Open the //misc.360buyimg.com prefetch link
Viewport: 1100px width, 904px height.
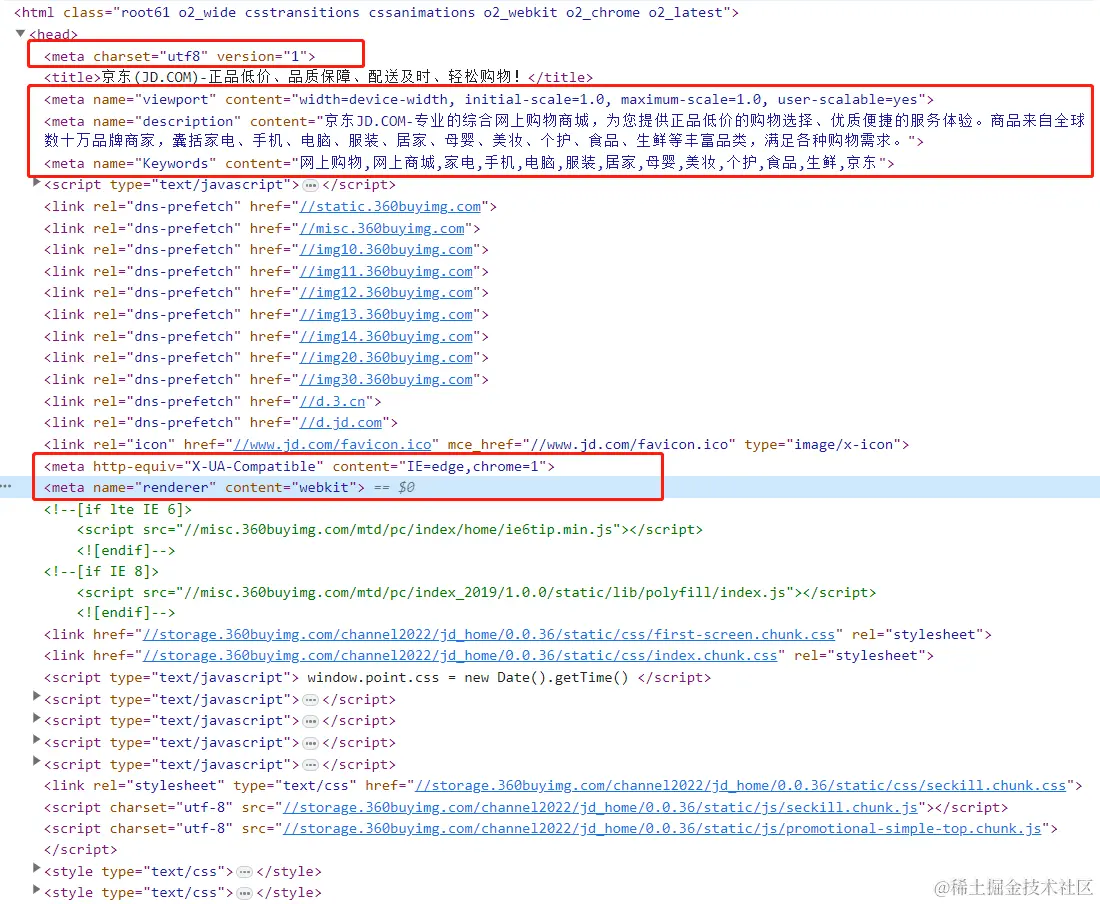(x=382, y=229)
